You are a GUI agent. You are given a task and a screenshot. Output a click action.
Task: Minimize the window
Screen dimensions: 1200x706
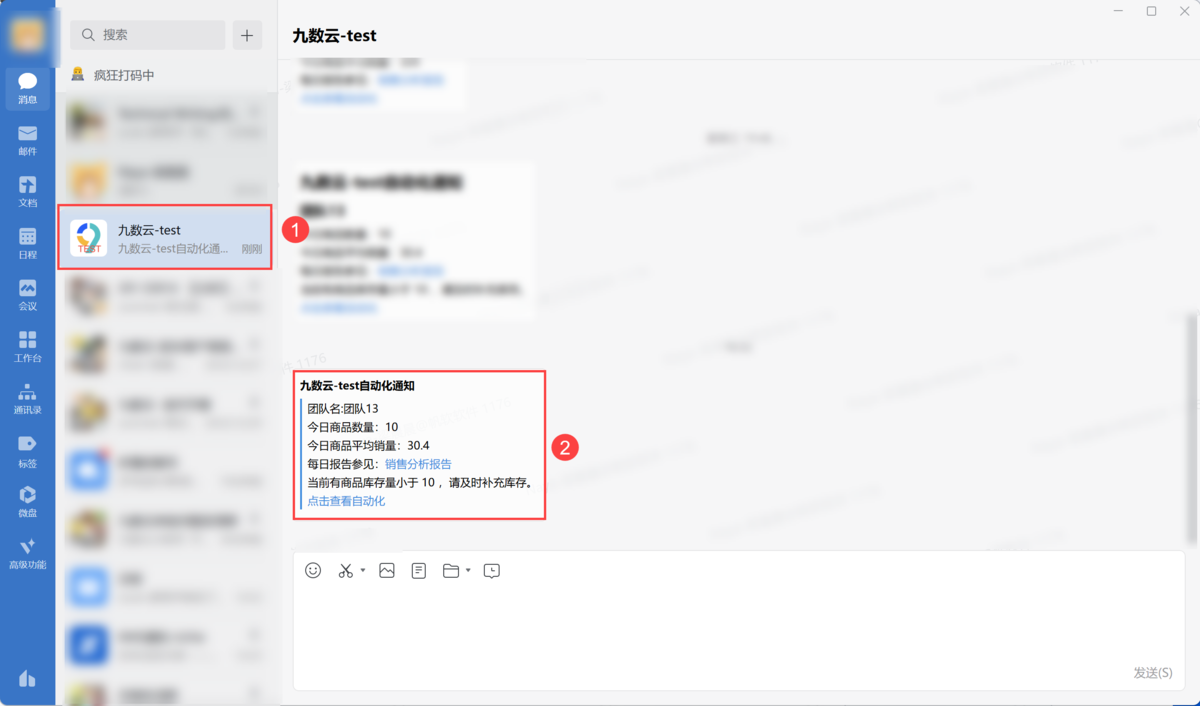(x=1118, y=11)
